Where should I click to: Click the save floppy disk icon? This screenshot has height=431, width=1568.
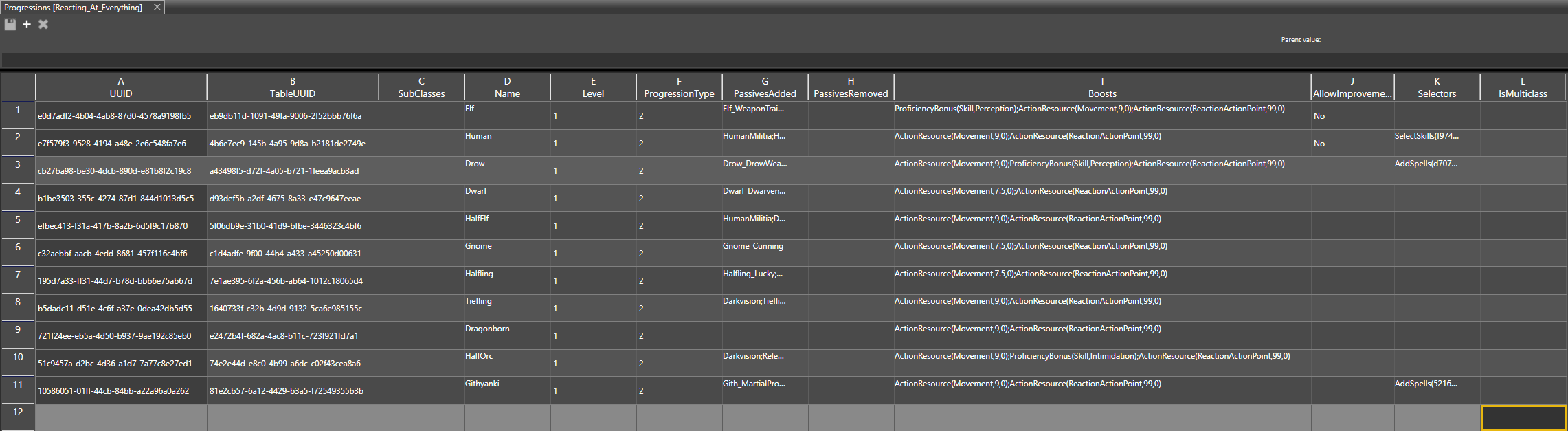10,25
